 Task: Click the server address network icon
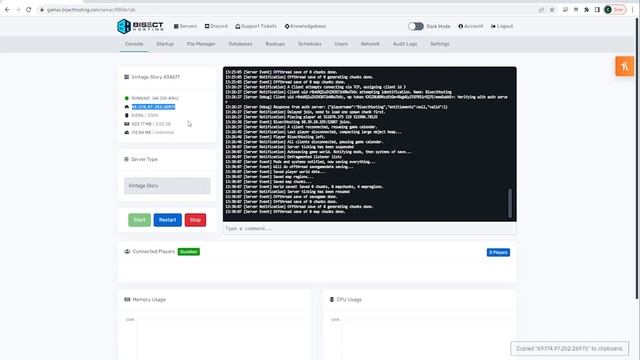coord(127,107)
